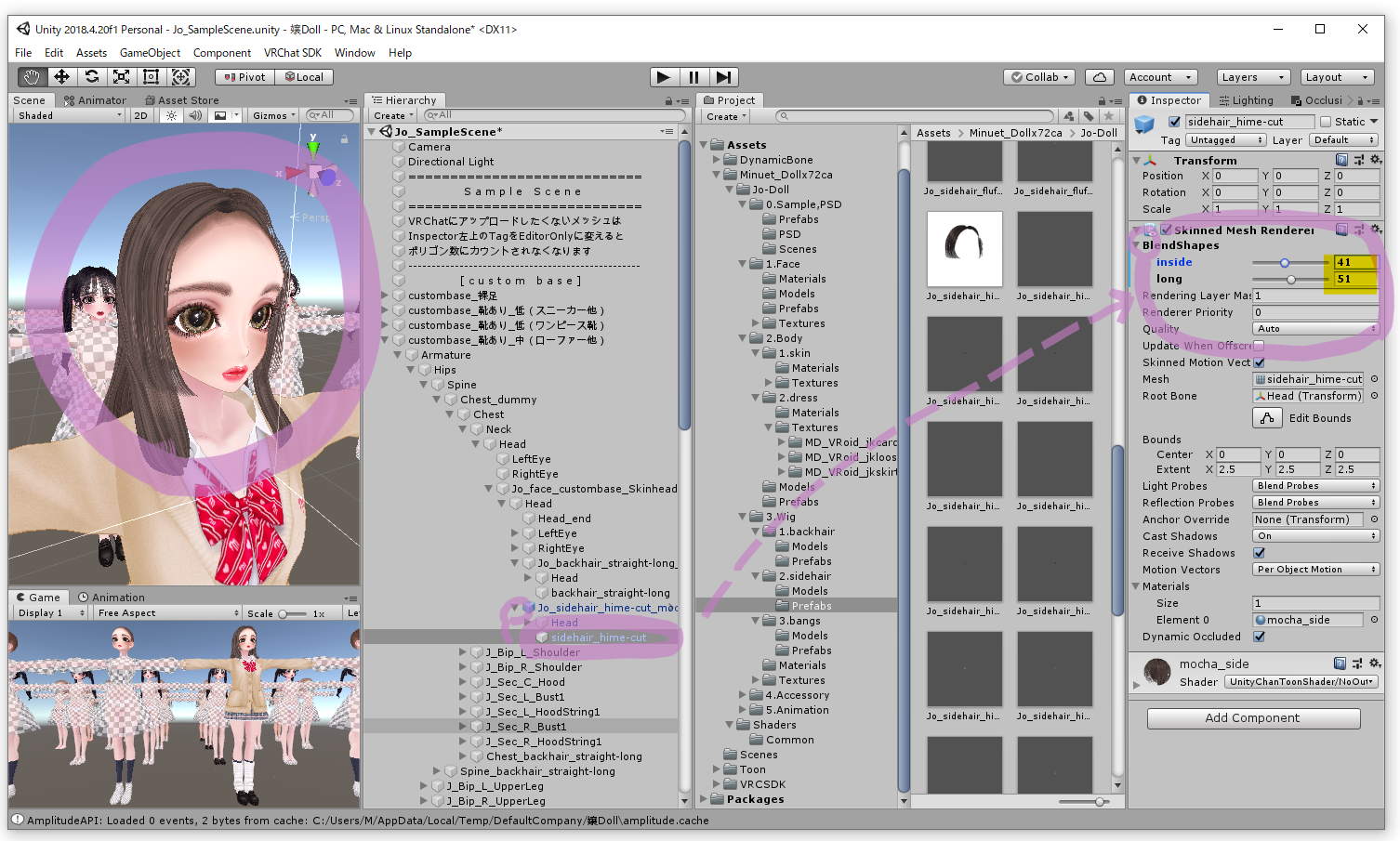Toggle the Static checkbox

tap(1325, 122)
